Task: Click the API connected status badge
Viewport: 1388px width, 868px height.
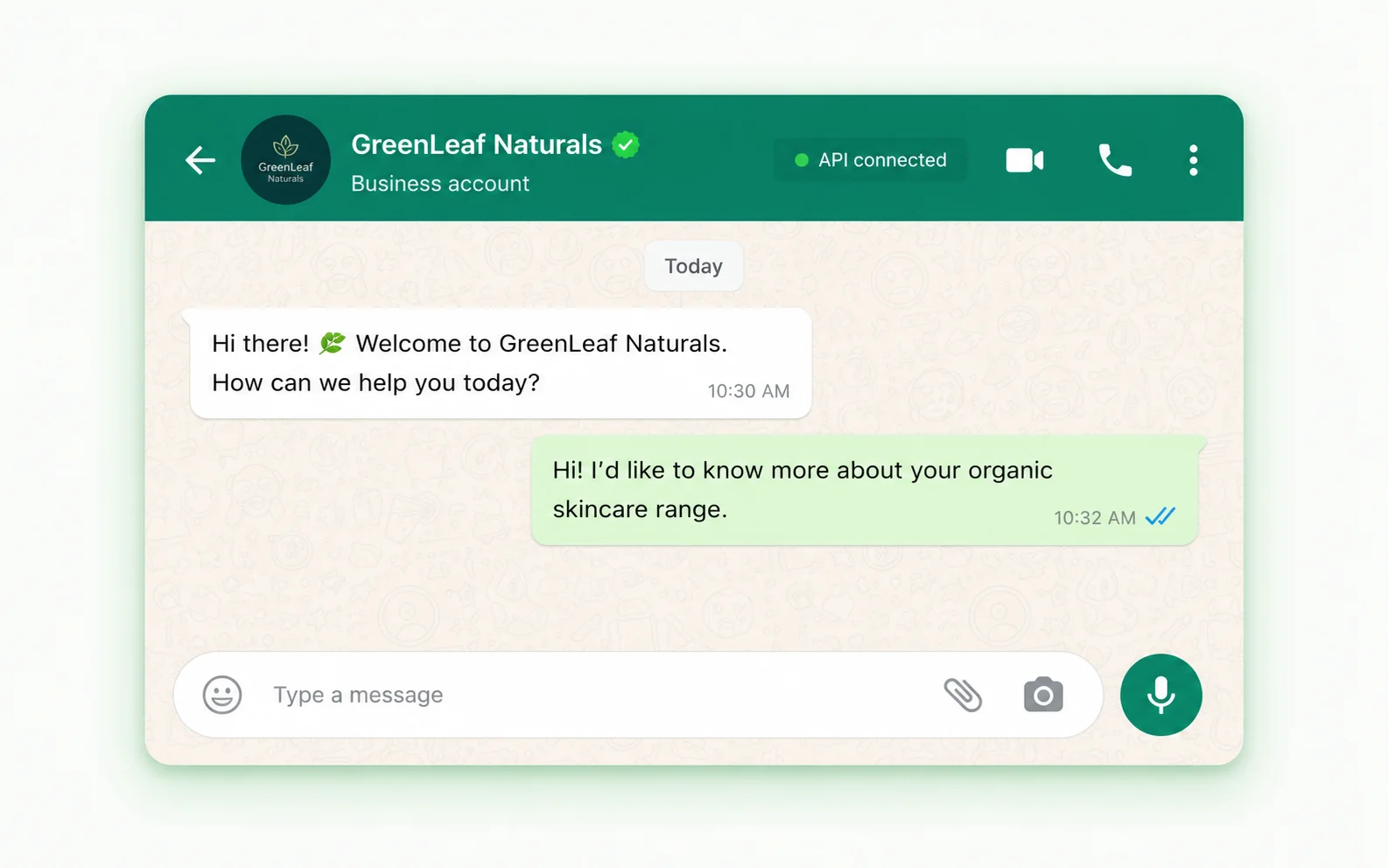Action: (871, 160)
